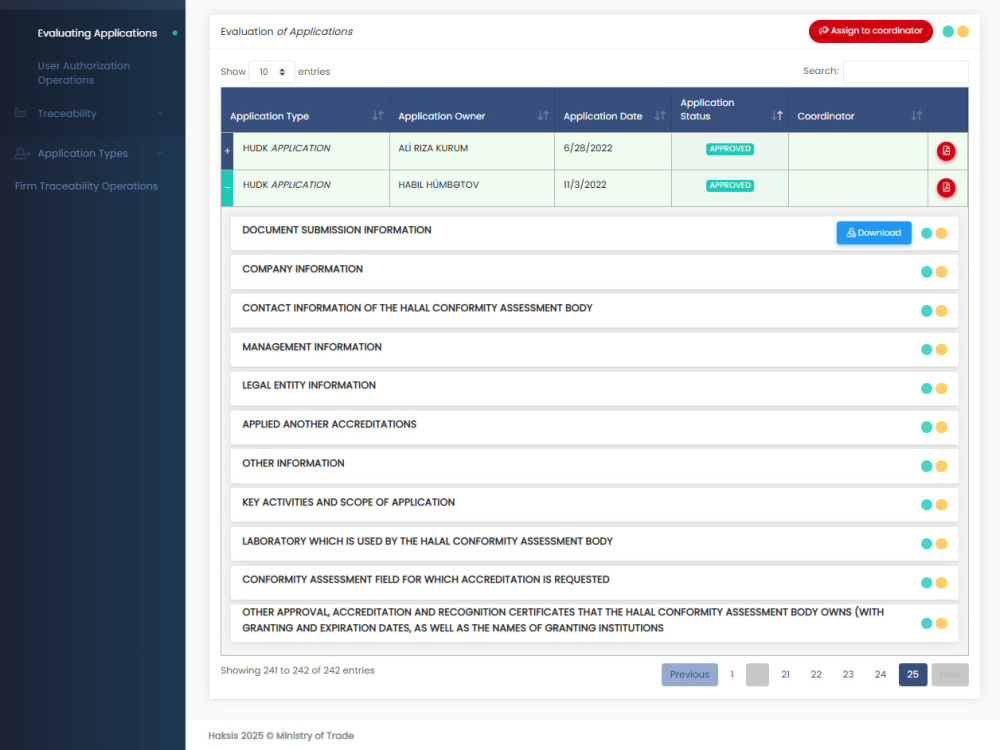The height and width of the screenshot is (750, 1000).
Task: Click green dot on Applied Another Accreditations
Action: pyautogui.click(x=927, y=427)
